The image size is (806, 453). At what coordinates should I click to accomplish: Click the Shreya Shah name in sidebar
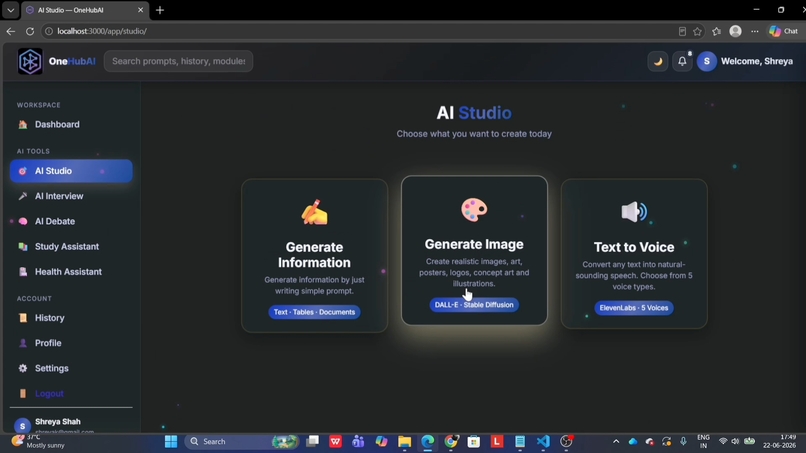click(x=58, y=422)
